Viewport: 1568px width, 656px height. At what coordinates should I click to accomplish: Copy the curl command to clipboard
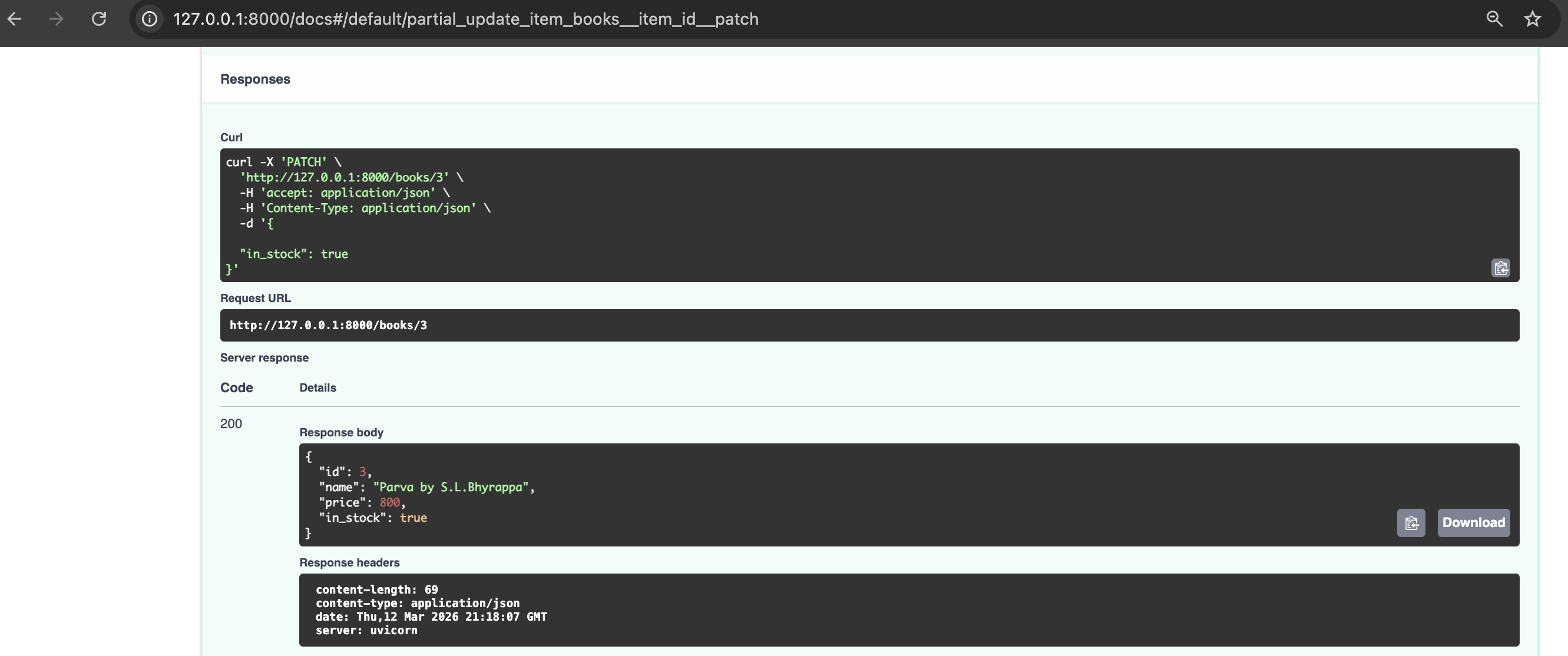pyautogui.click(x=1500, y=268)
